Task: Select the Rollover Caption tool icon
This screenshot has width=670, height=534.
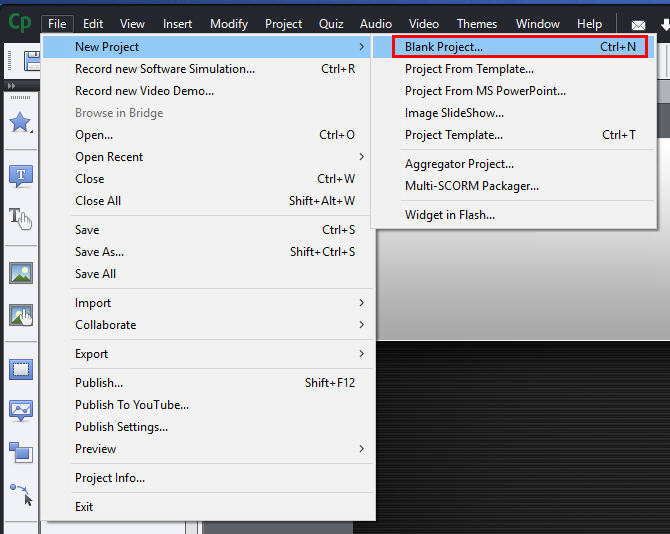Action: [21, 218]
